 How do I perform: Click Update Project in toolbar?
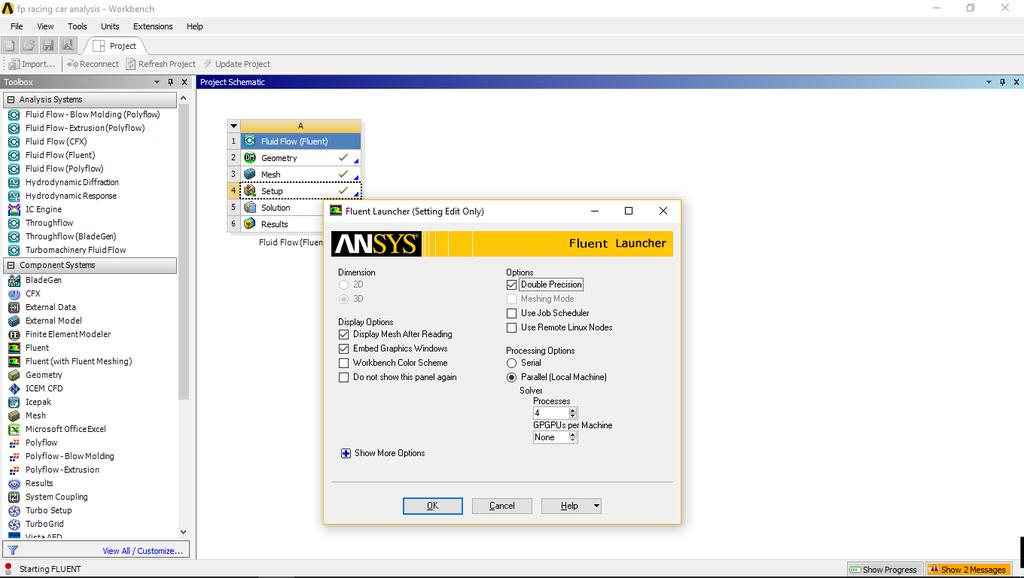(236, 64)
